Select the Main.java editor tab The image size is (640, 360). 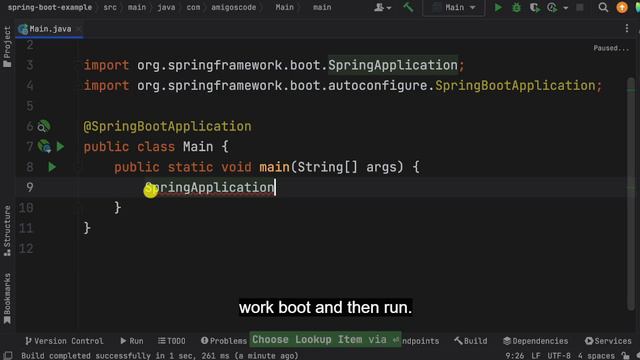tap(50, 29)
